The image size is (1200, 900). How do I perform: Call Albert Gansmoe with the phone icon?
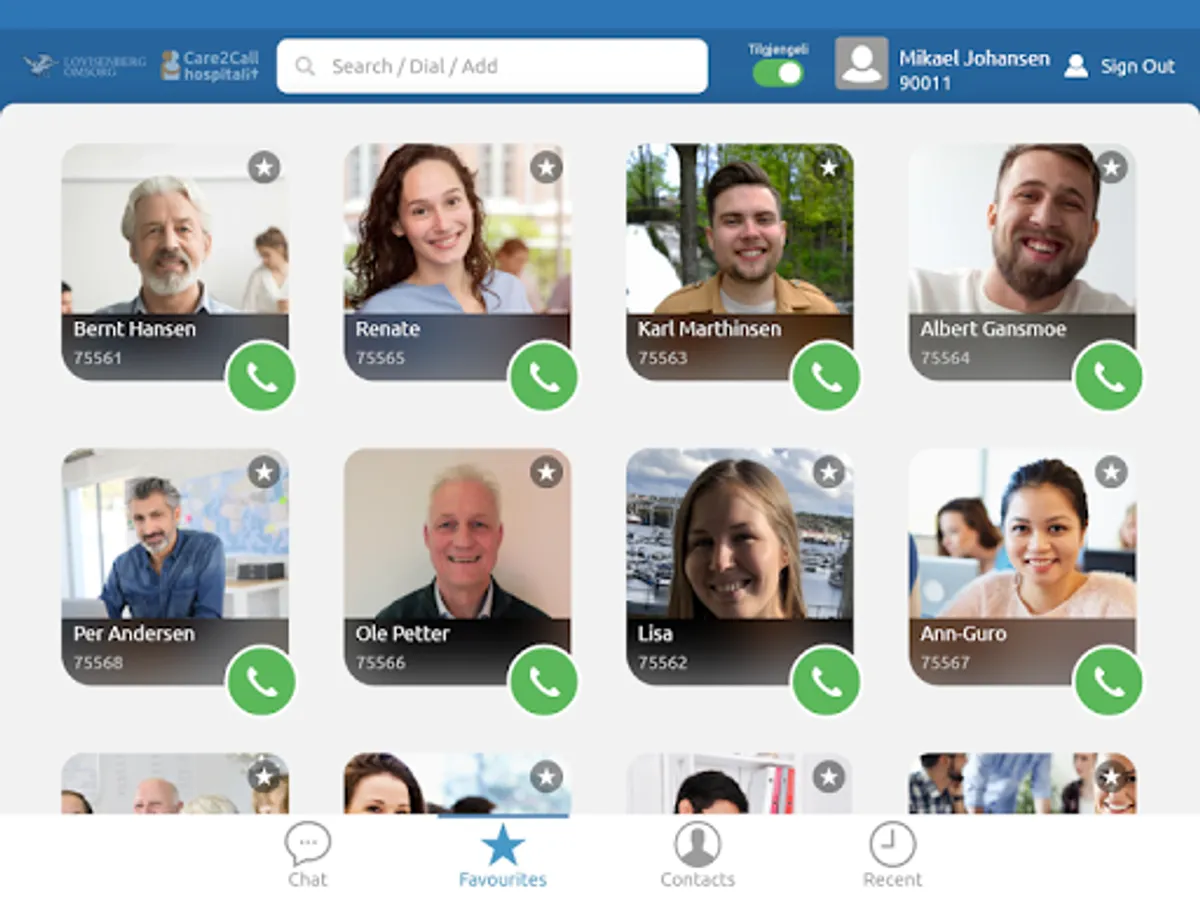tap(1108, 377)
